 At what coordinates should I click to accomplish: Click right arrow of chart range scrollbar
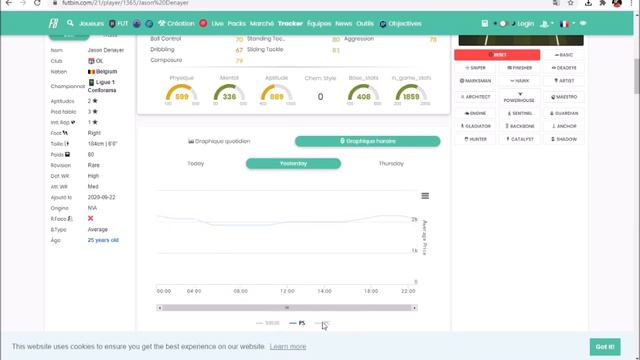[414, 308]
